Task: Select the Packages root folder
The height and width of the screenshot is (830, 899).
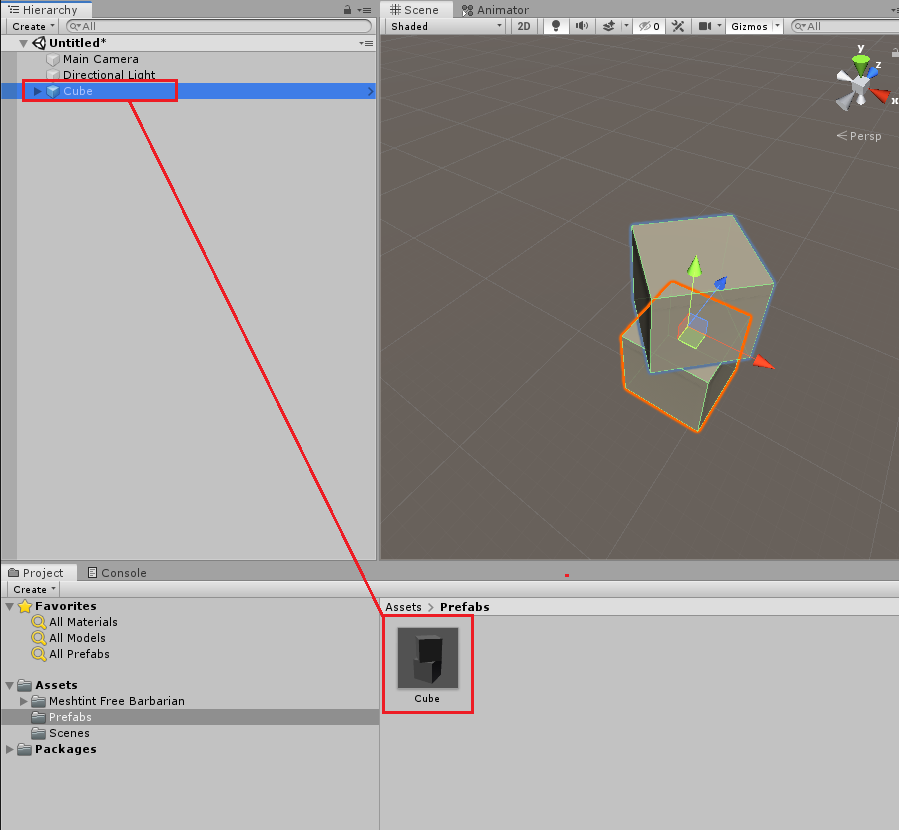Action: pyautogui.click(x=65, y=749)
